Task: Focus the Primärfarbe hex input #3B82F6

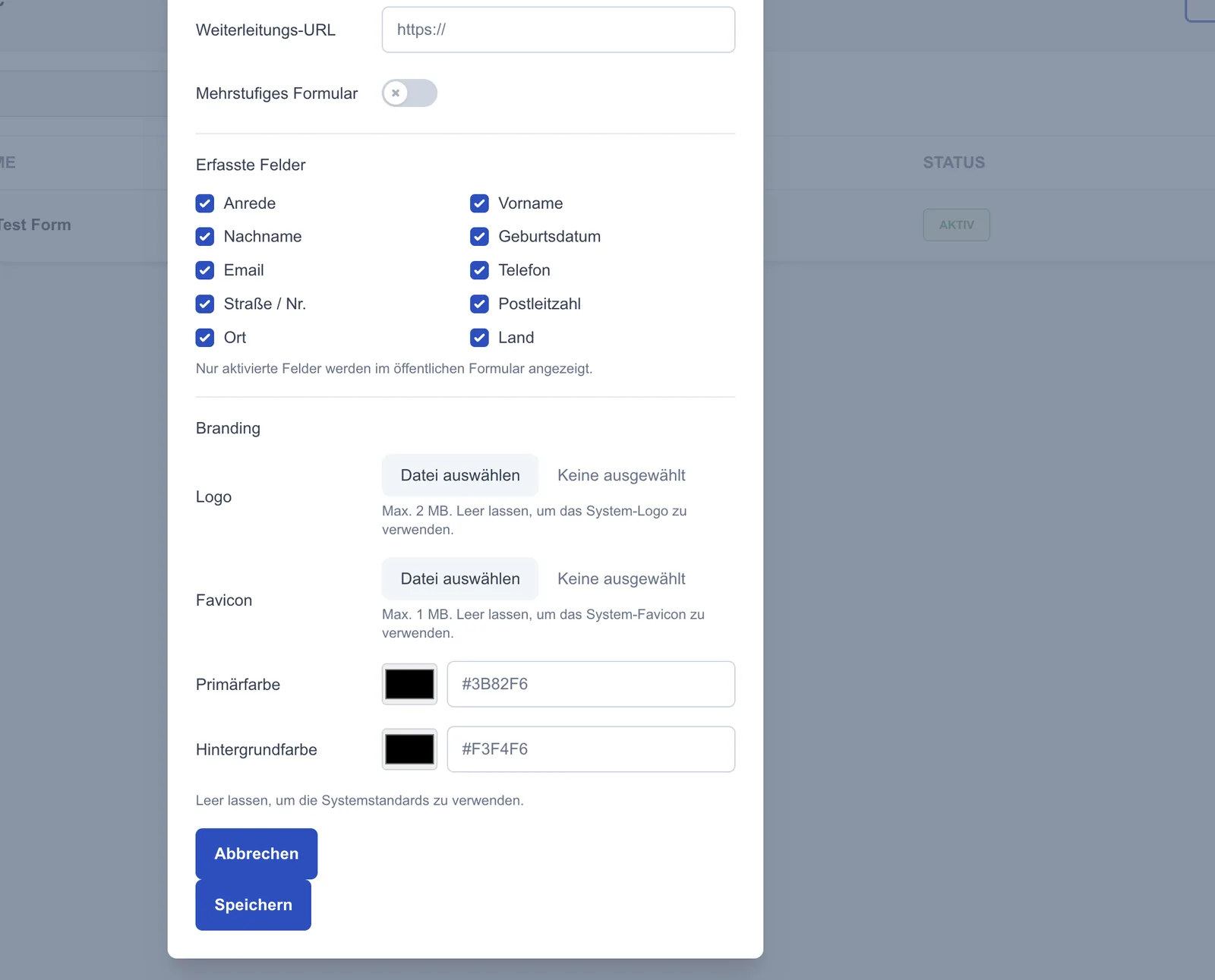Action: tap(591, 684)
